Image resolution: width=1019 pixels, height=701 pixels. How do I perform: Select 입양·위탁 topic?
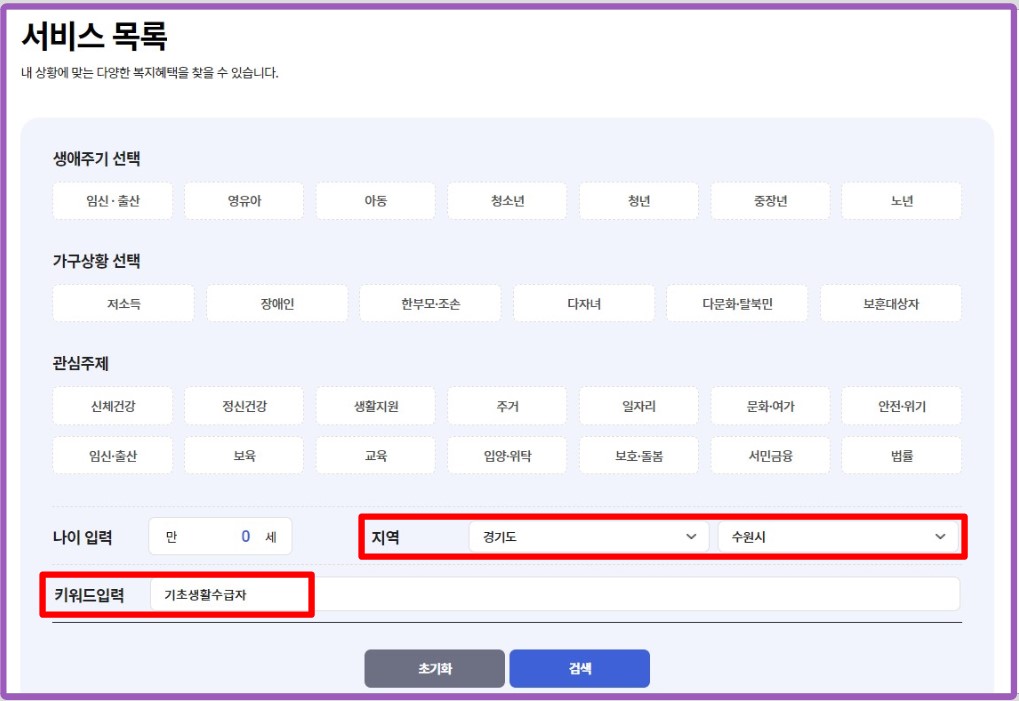click(x=507, y=455)
